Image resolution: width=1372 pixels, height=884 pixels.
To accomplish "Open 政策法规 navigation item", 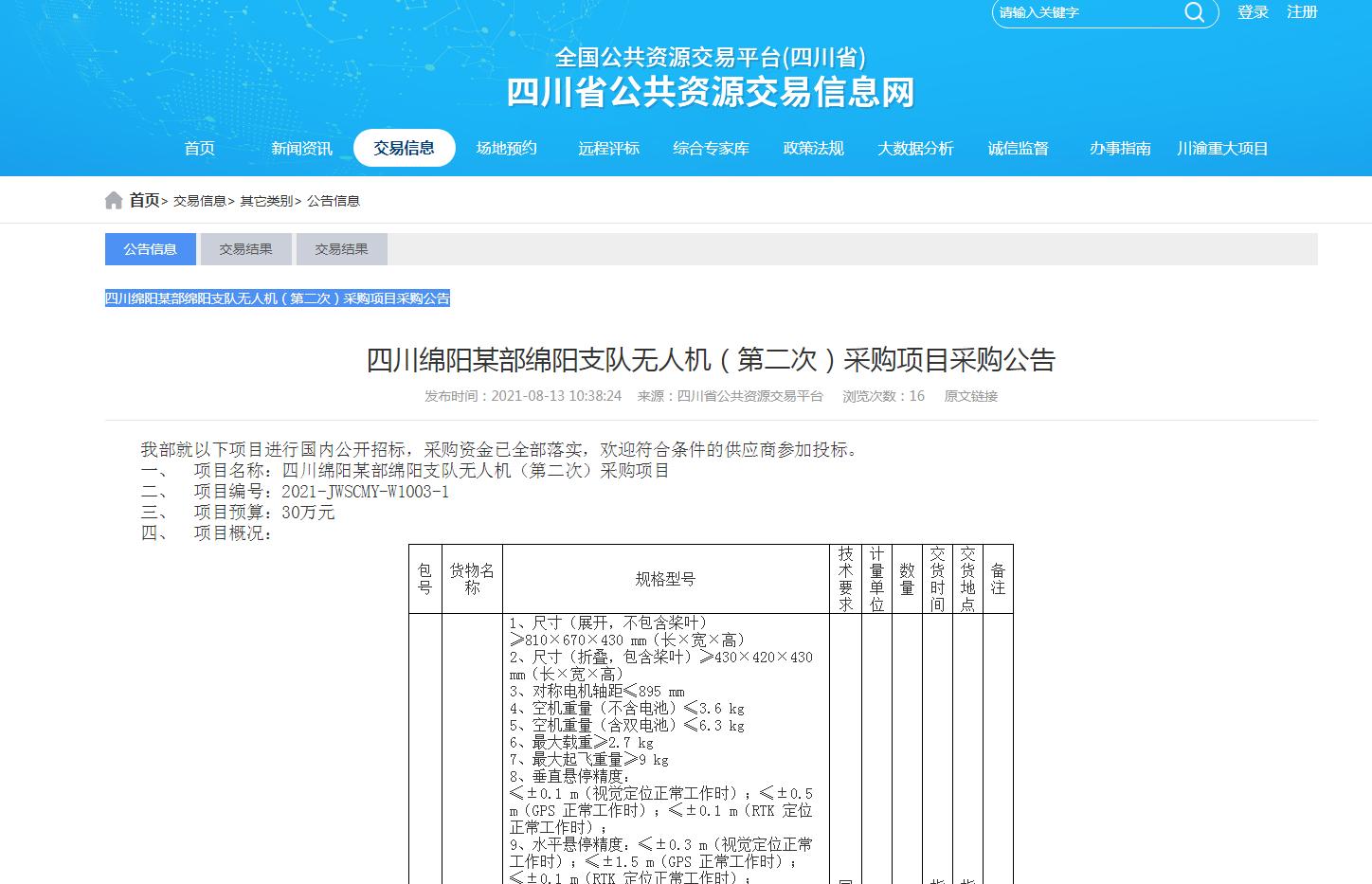I will click(x=813, y=149).
